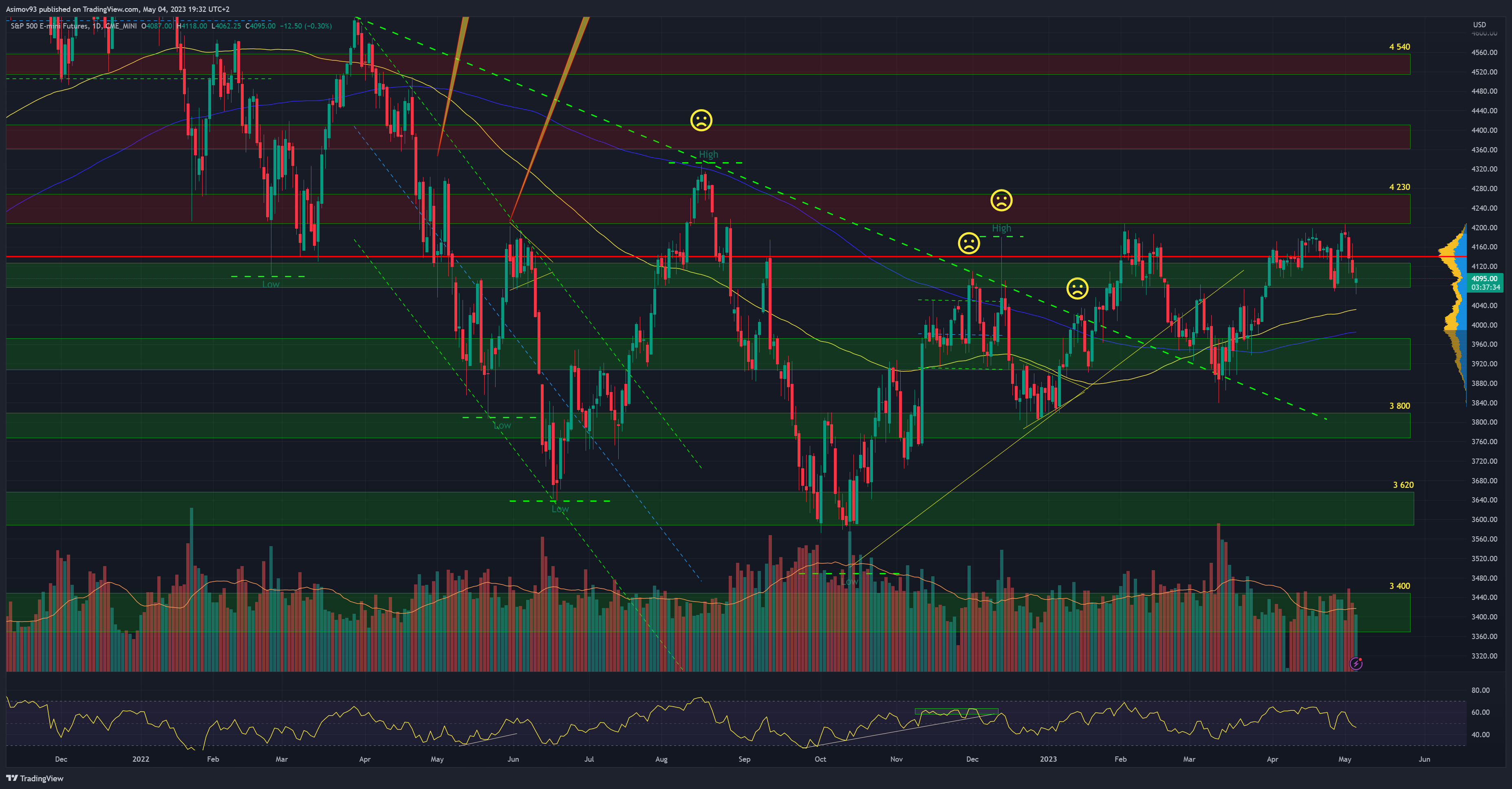Click the Low label under the mid-June candle low

pyautogui.click(x=560, y=509)
